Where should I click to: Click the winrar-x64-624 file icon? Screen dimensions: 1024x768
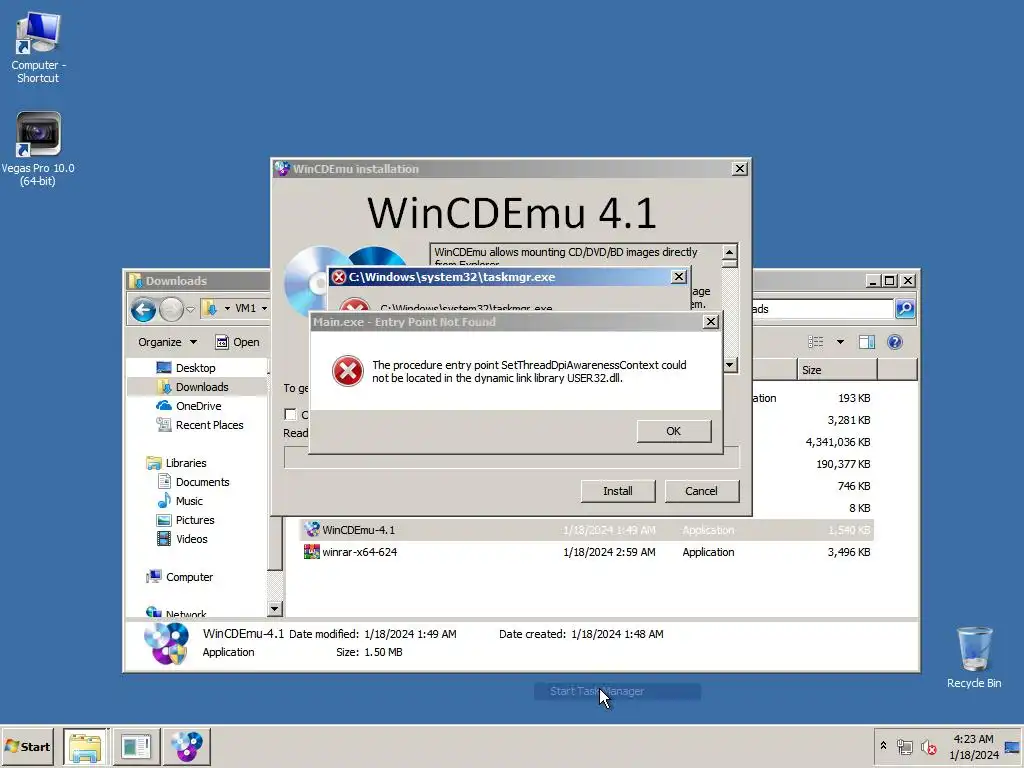[312, 552]
